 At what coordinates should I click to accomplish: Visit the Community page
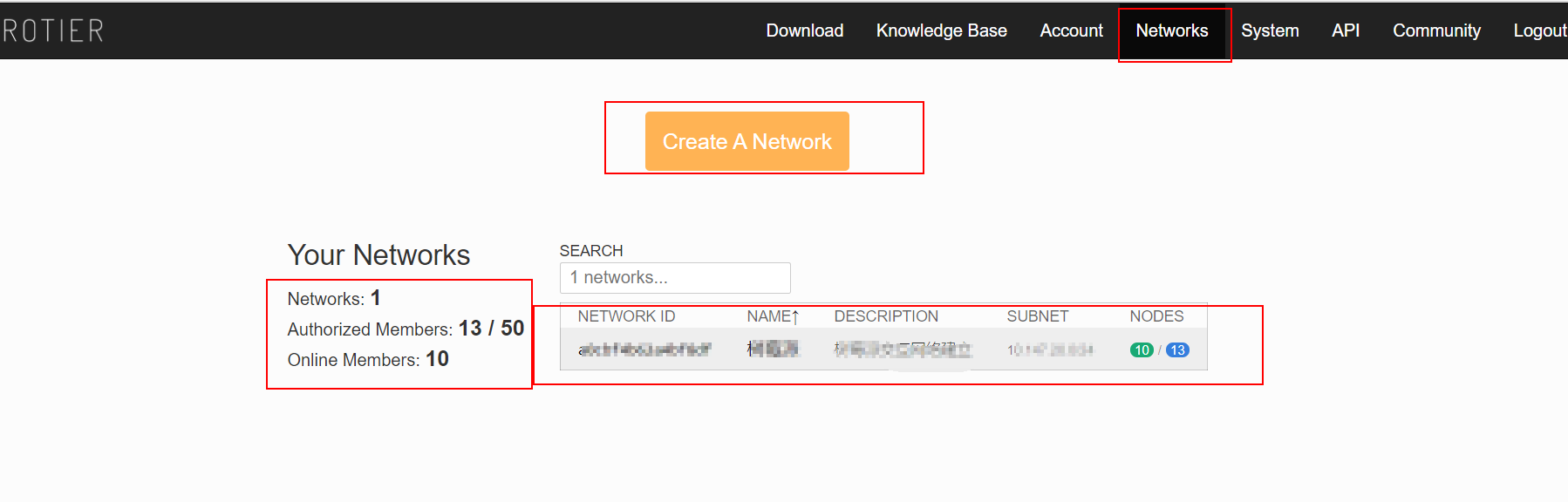click(x=1436, y=31)
